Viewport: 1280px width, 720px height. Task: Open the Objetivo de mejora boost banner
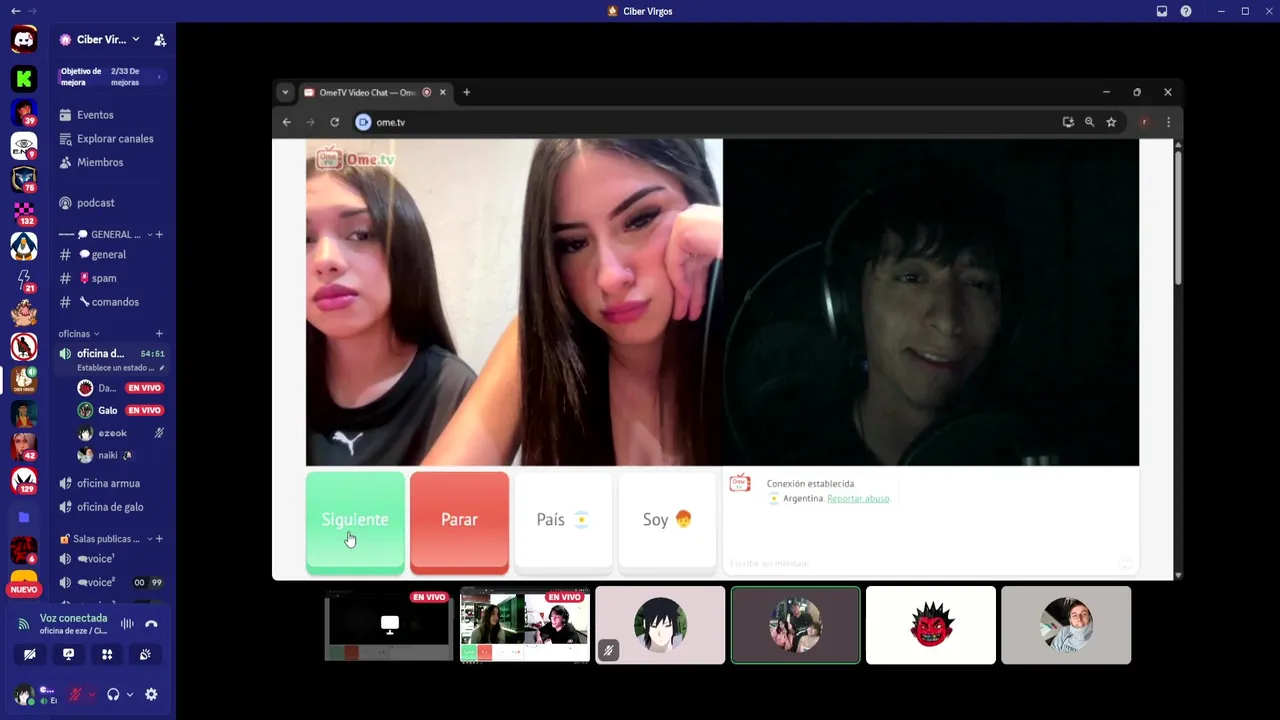click(x=111, y=77)
